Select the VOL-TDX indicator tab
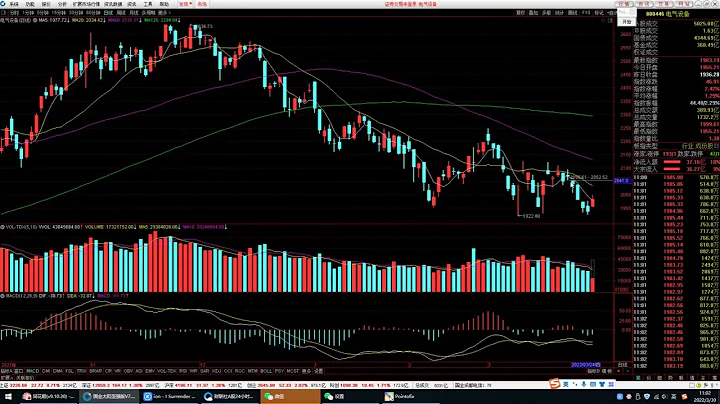Image resolution: width=720 pixels, height=404 pixels. point(167,370)
